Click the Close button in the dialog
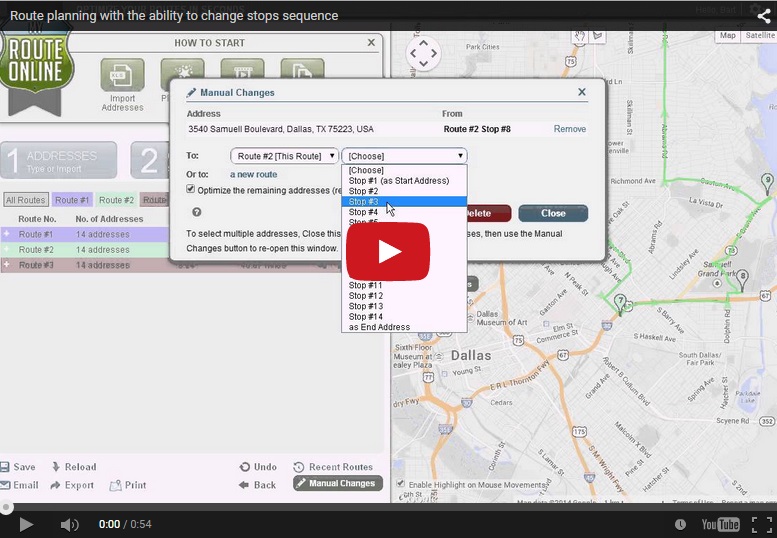777x538 pixels. pyautogui.click(x=553, y=213)
